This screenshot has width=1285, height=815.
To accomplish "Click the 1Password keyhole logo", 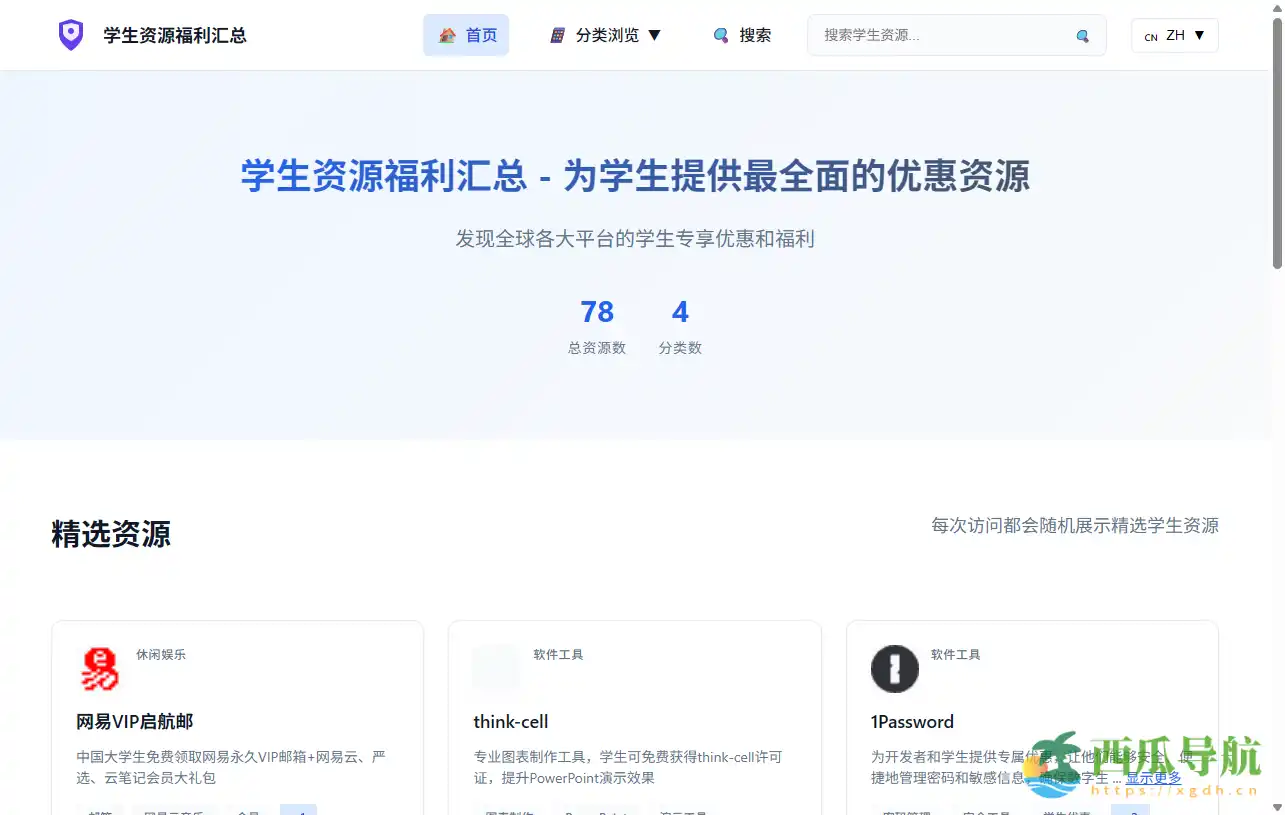I will point(894,669).
